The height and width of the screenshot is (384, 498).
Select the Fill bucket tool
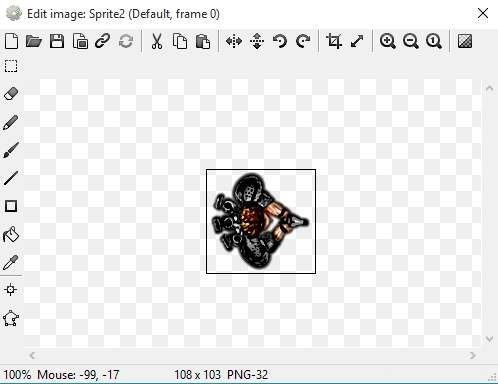coord(11,234)
